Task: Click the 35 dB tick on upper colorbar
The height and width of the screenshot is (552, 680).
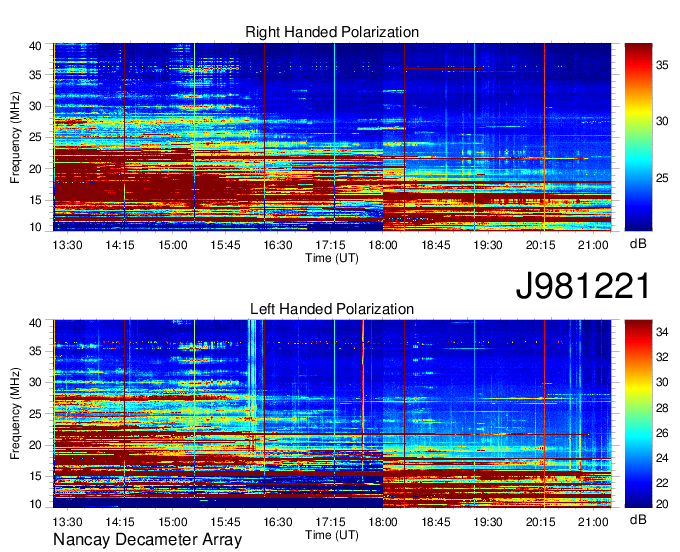Action: point(662,65)
